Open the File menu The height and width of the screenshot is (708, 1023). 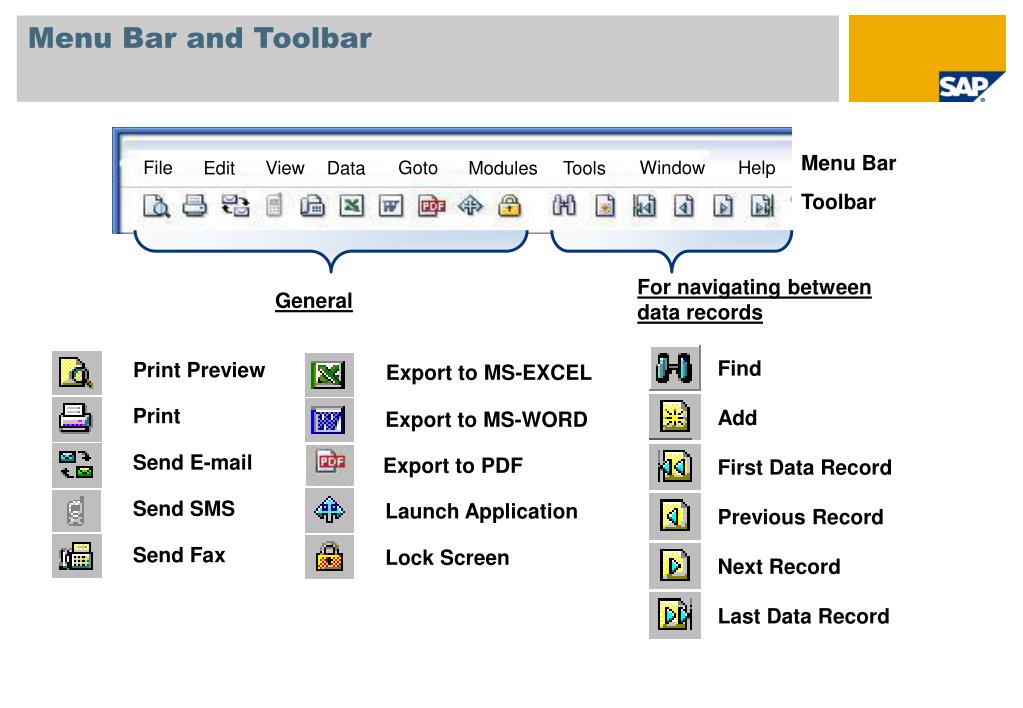point(158,168)
